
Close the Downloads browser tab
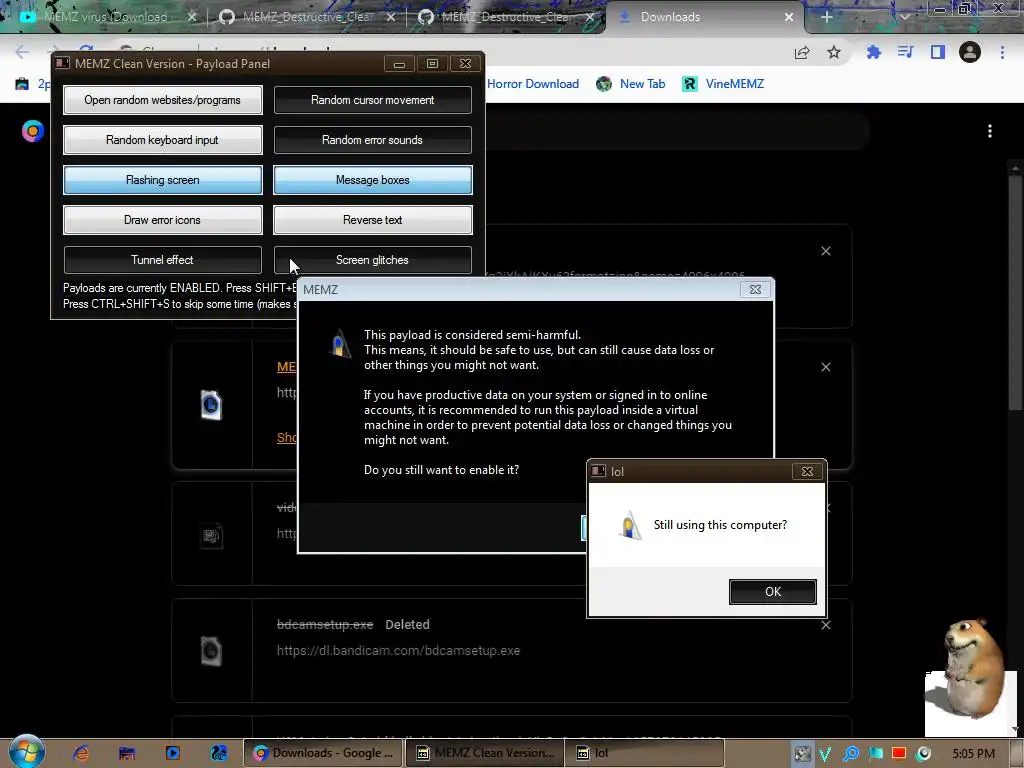tap(789, 17)
